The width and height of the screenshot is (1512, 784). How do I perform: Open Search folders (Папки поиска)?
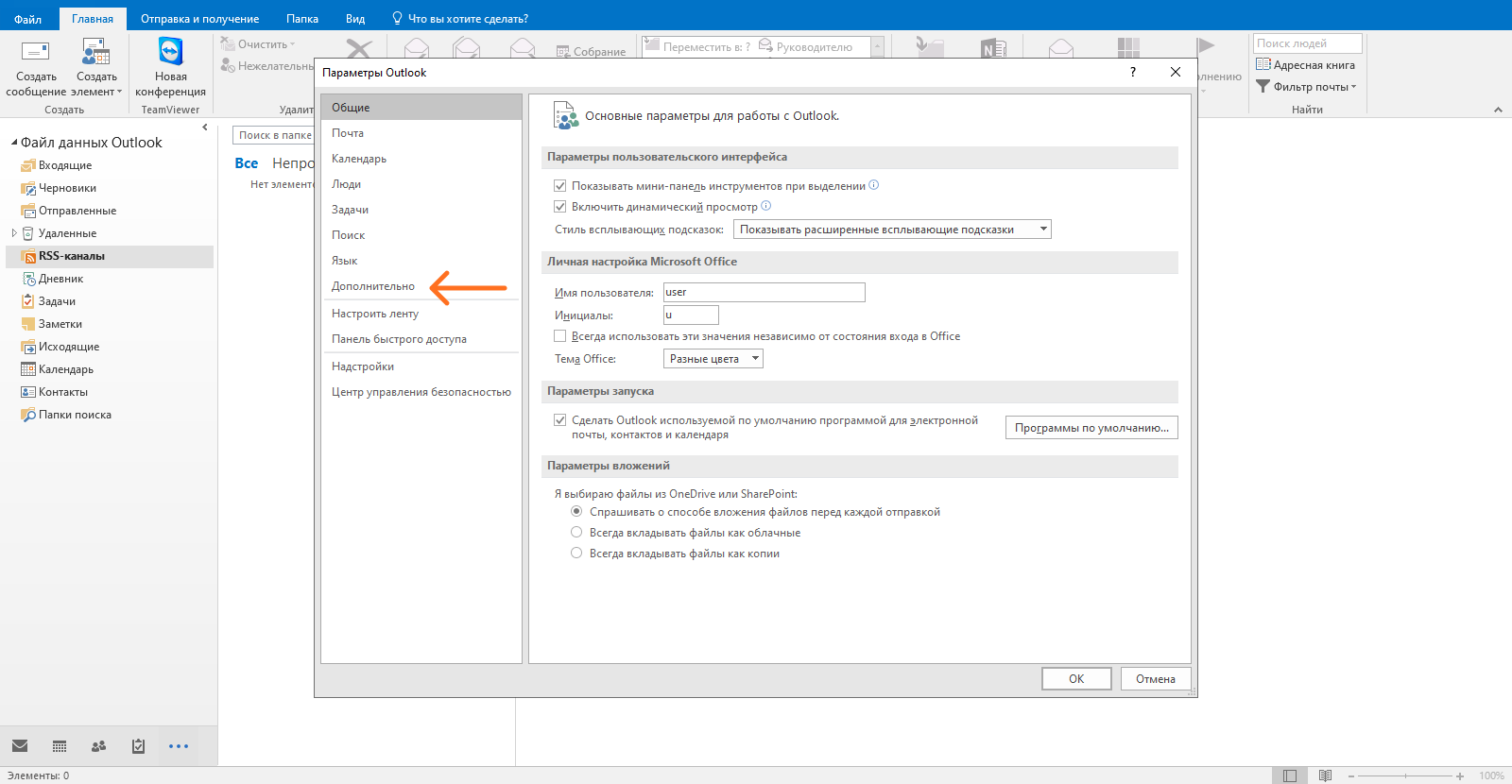pos(75,415)
